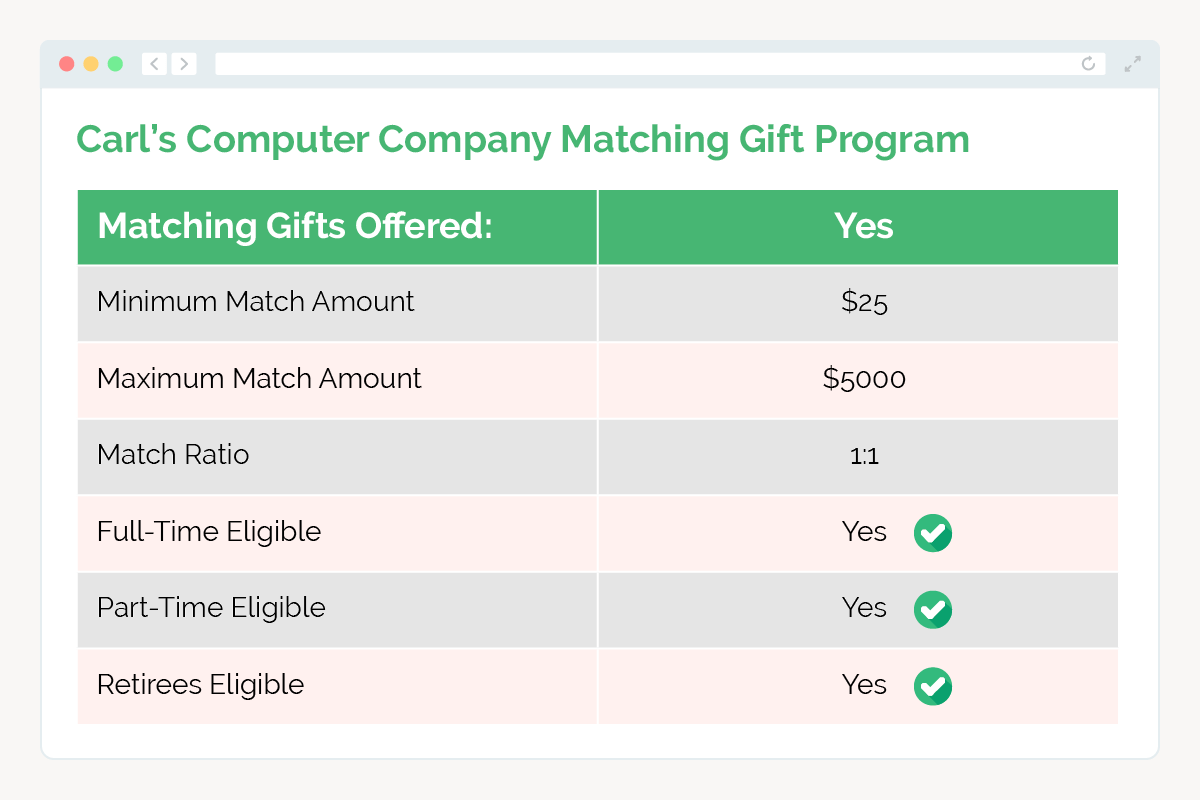Click the browser reload icon

1088,63
